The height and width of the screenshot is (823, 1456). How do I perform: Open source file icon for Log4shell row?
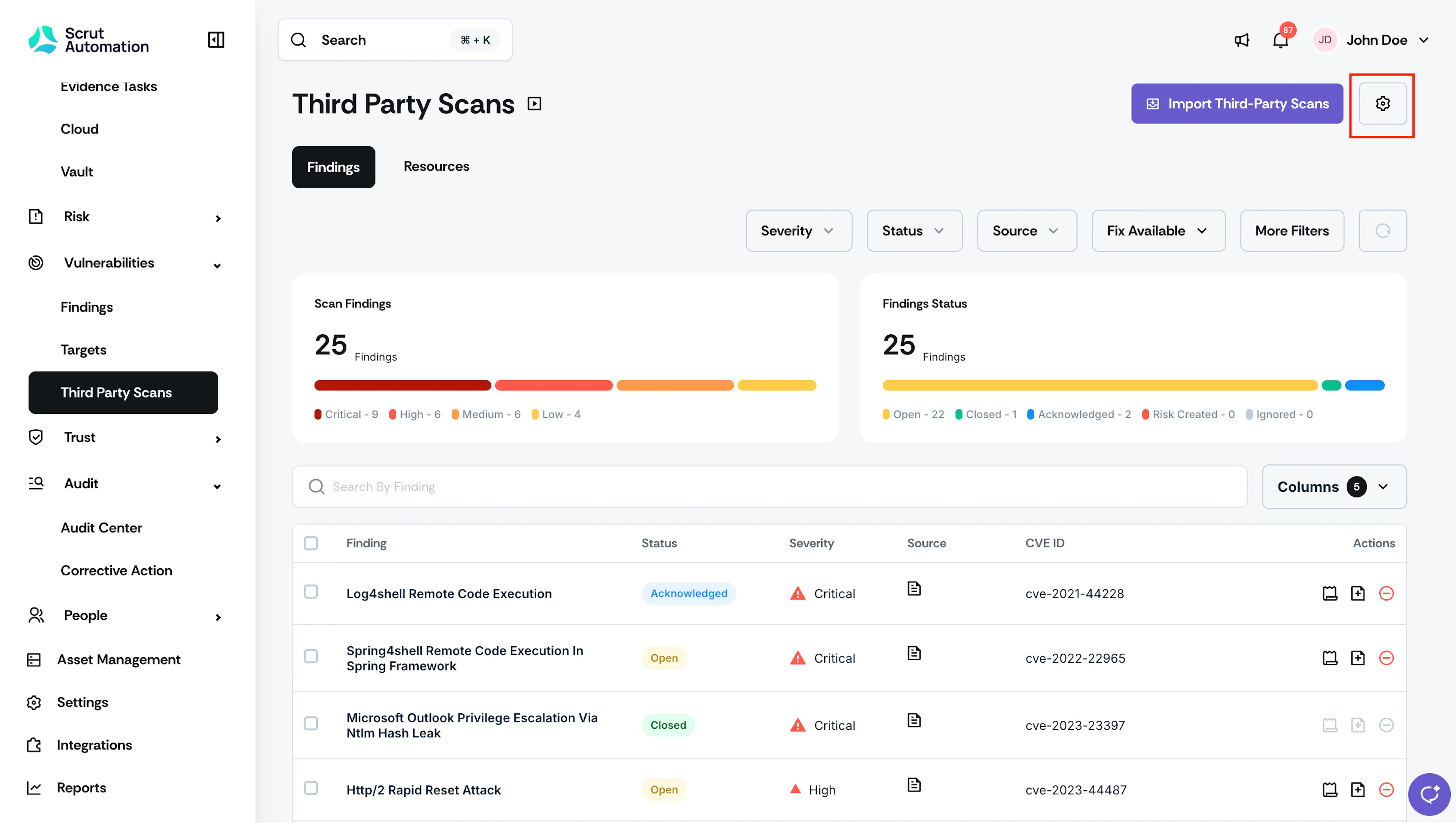coord(914,588)
